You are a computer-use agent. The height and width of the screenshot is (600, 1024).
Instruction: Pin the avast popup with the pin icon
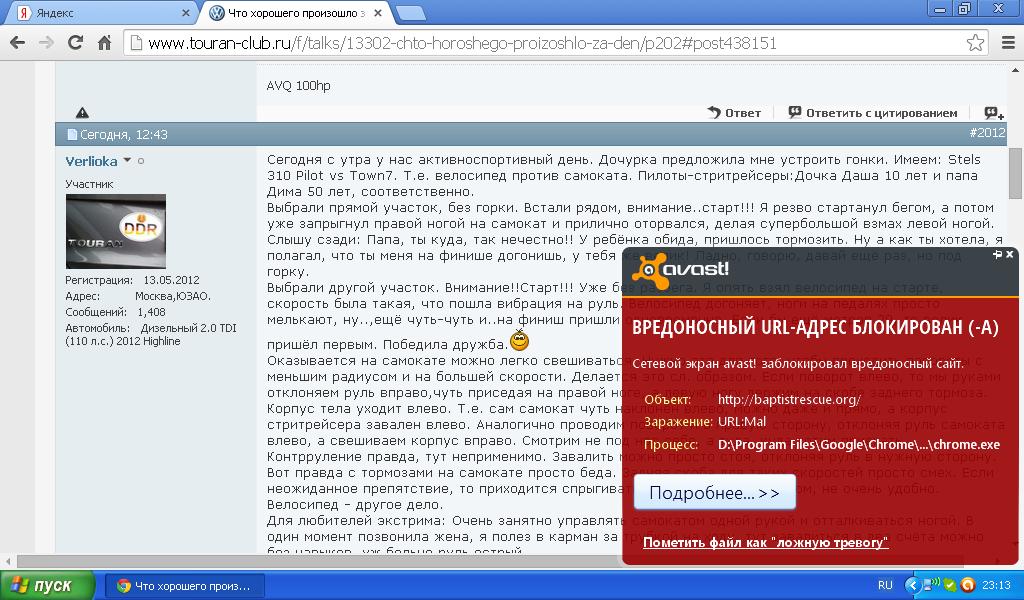click(997, 255)
